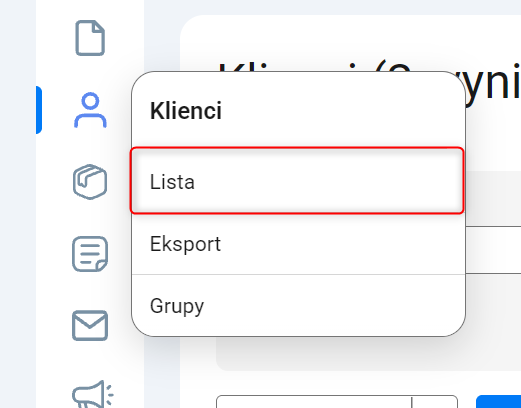Open the documents page icon in sidebar
521x408 pixels.
click(90, 38)
